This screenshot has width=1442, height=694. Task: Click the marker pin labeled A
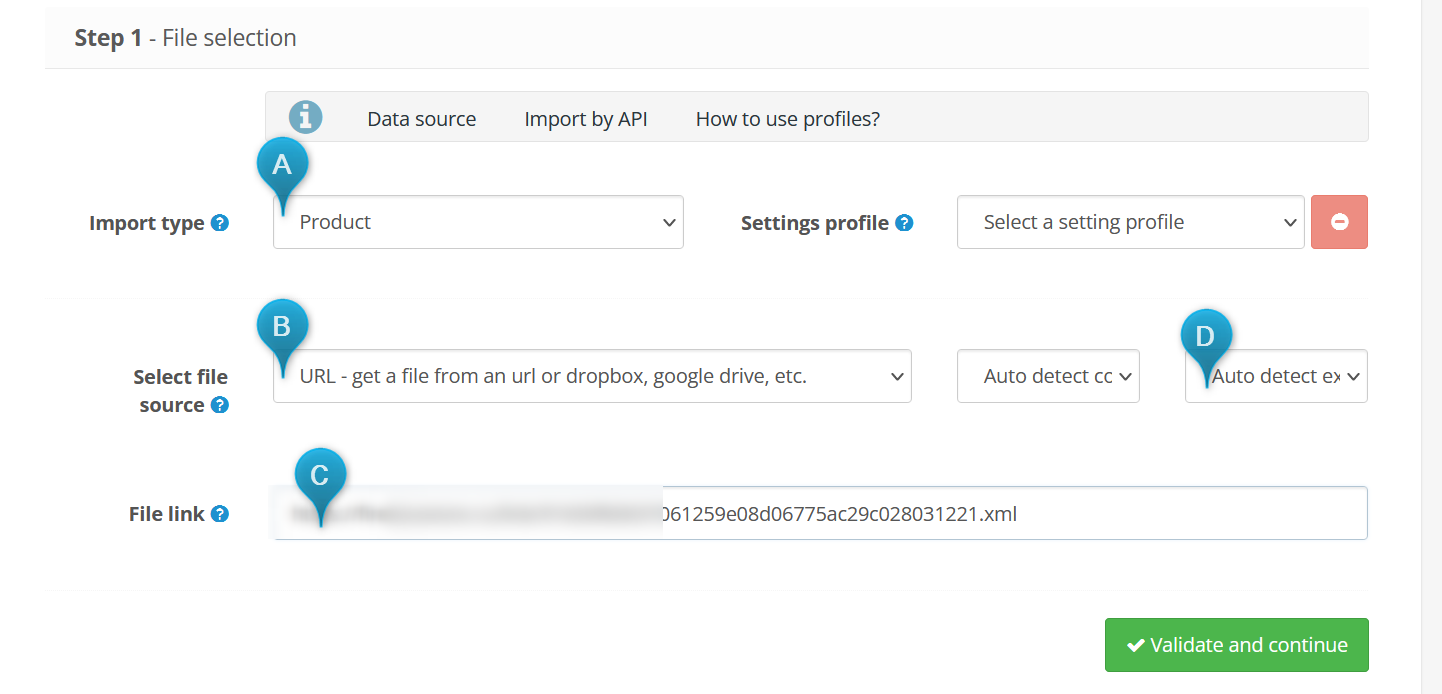282,166
